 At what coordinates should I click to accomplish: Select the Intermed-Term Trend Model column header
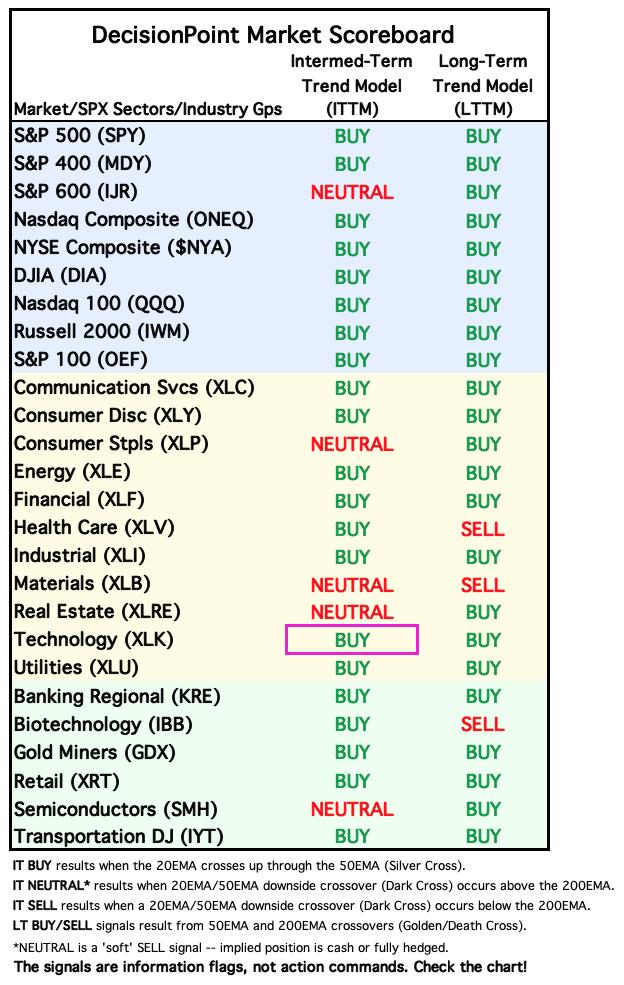tap(352, 85)
